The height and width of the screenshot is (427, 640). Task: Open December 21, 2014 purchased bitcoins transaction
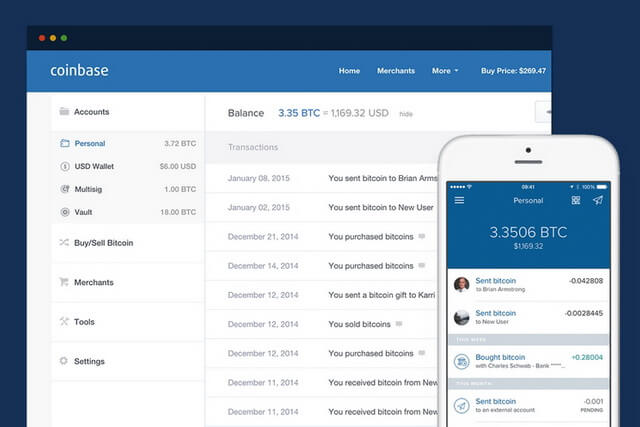click(322, 237)
